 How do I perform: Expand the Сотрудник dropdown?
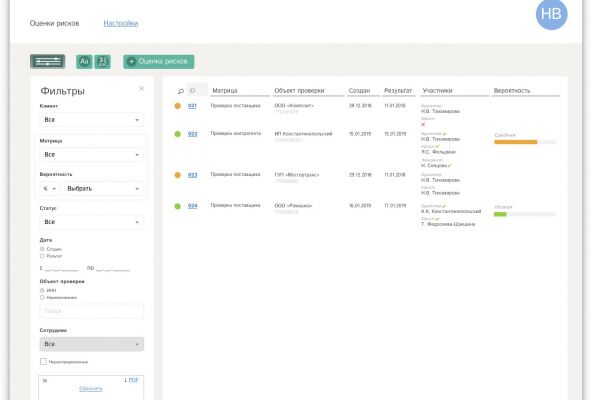pyautogui.click(x=92, y=344)
